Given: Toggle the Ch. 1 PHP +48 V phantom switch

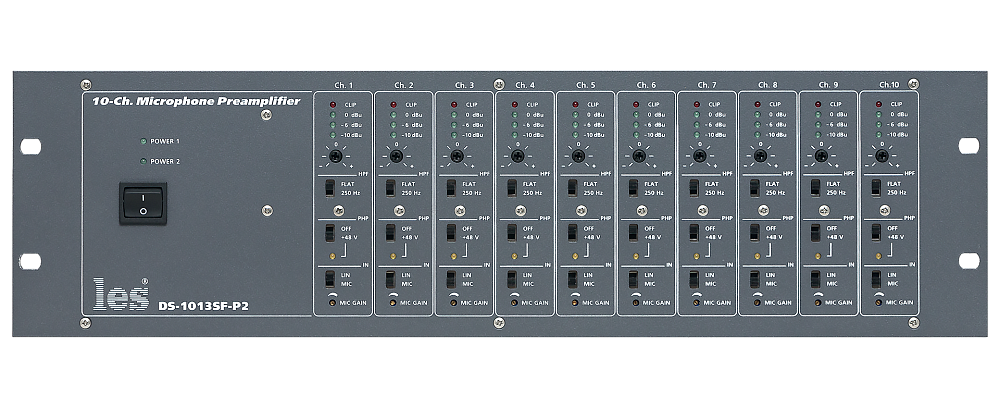Looking at the screenshot, I should 330,233.
